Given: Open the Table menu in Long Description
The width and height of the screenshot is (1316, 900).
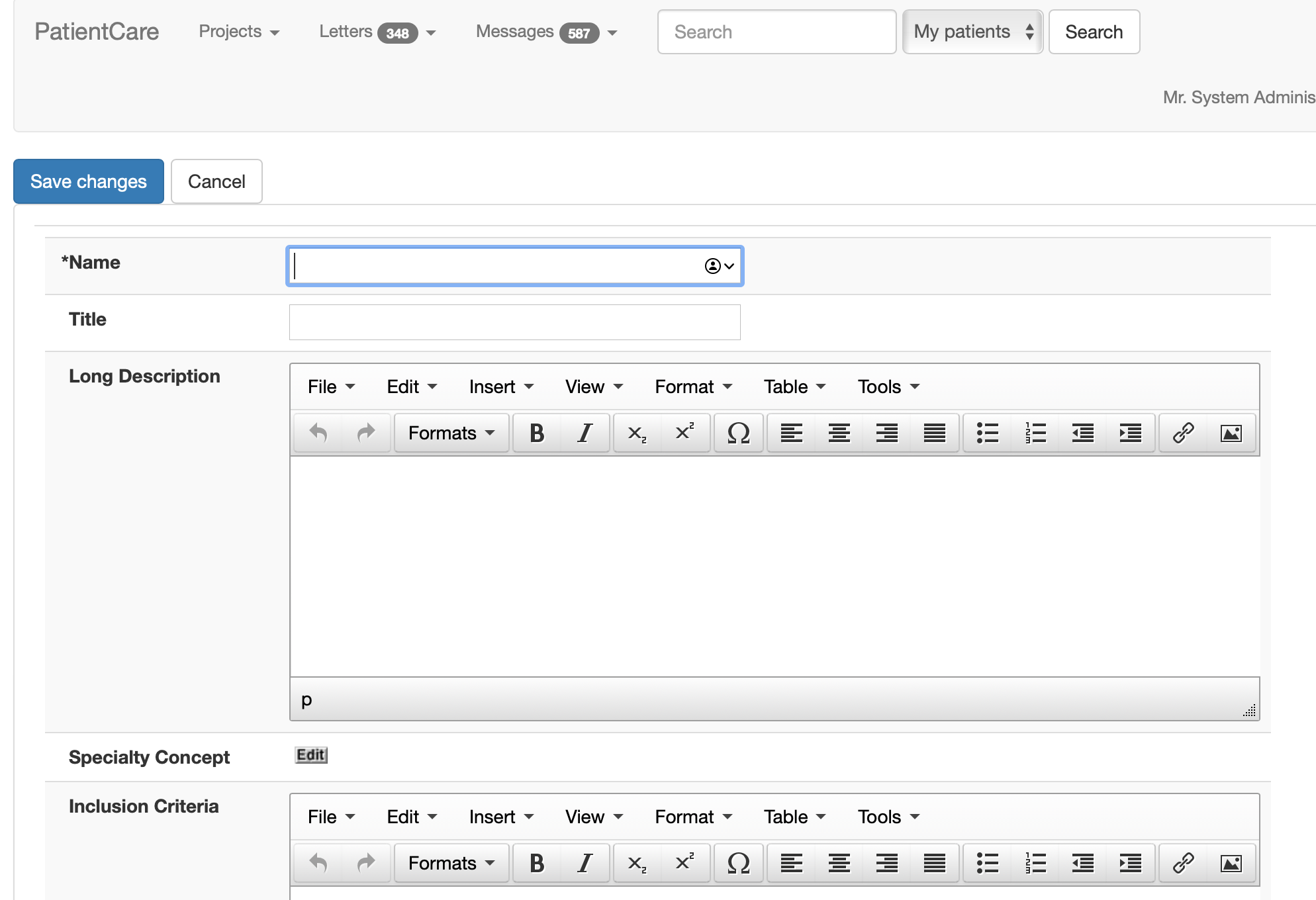Looking at the screenshot, I should tap(792, 386).
